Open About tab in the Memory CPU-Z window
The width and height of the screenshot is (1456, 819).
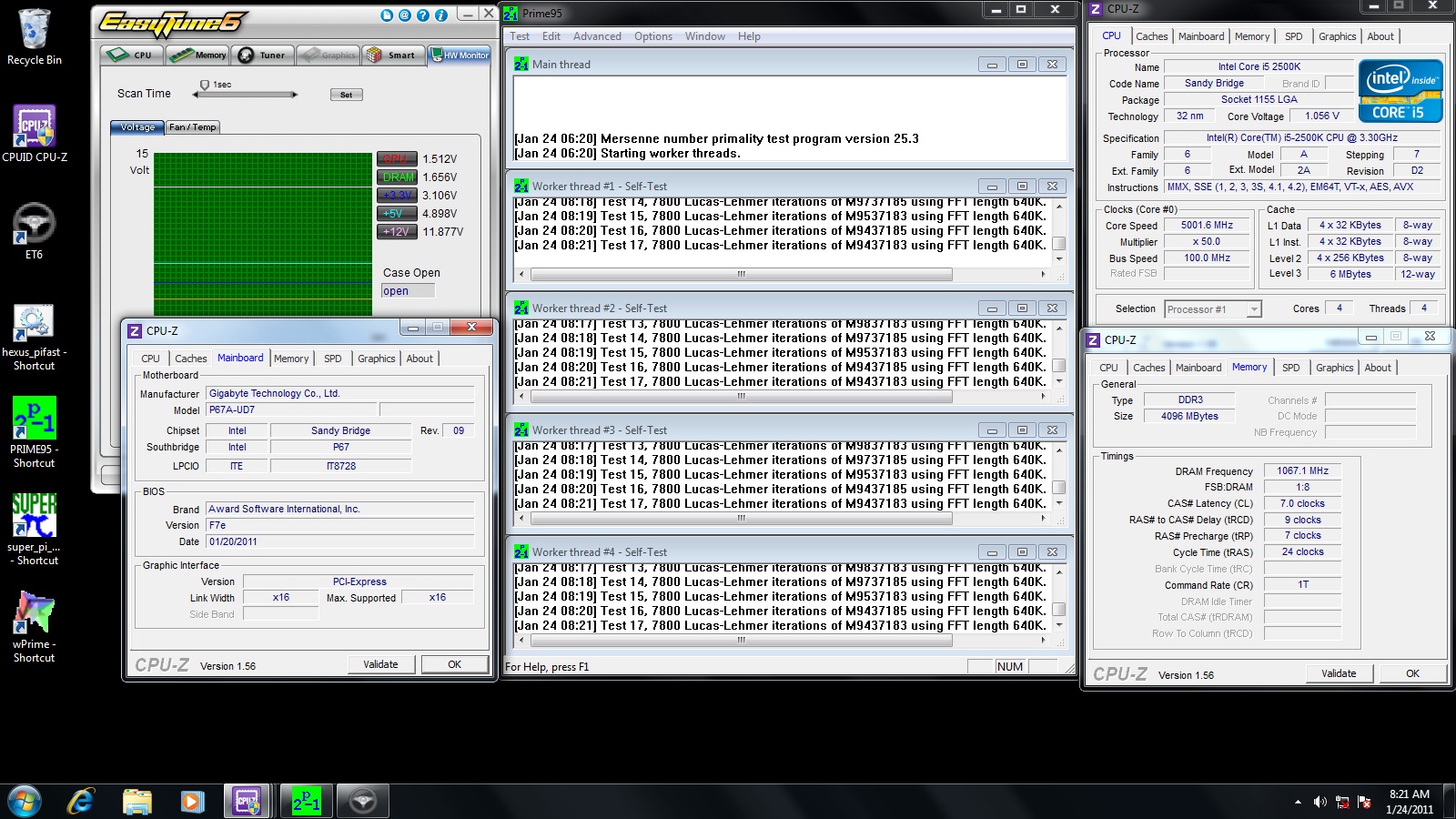pos(1377,368)
